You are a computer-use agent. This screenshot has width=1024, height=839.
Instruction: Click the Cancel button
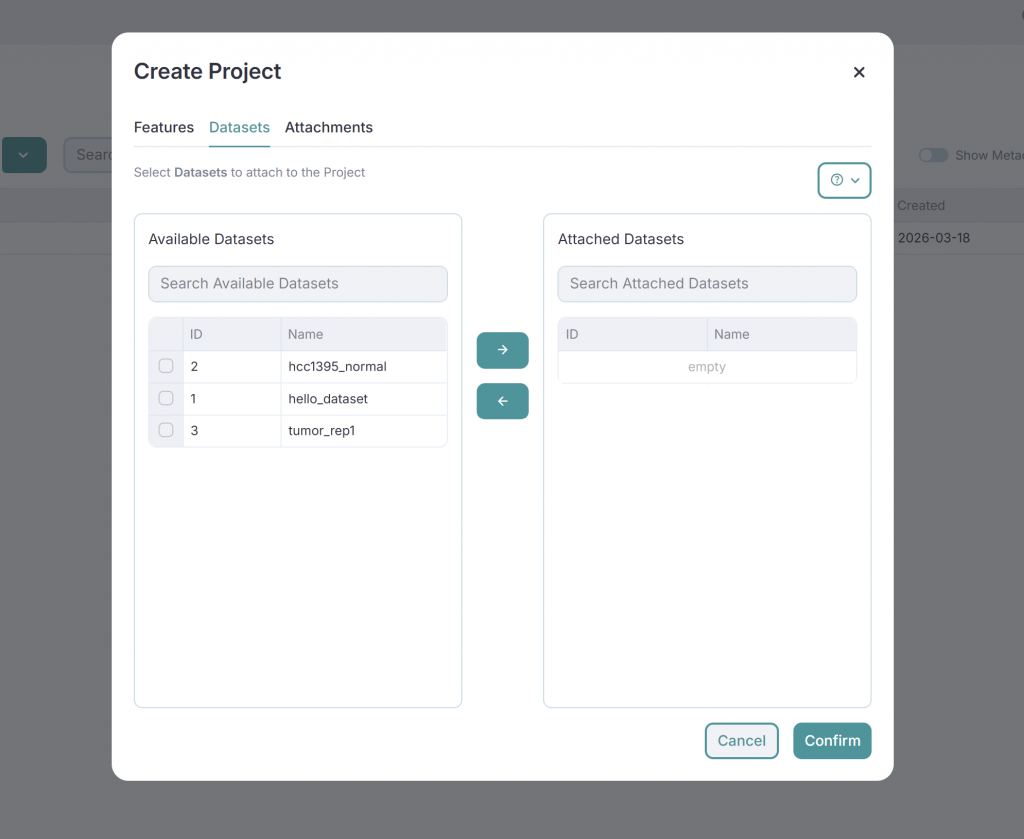pyautogui.click(x=741, y=741)
